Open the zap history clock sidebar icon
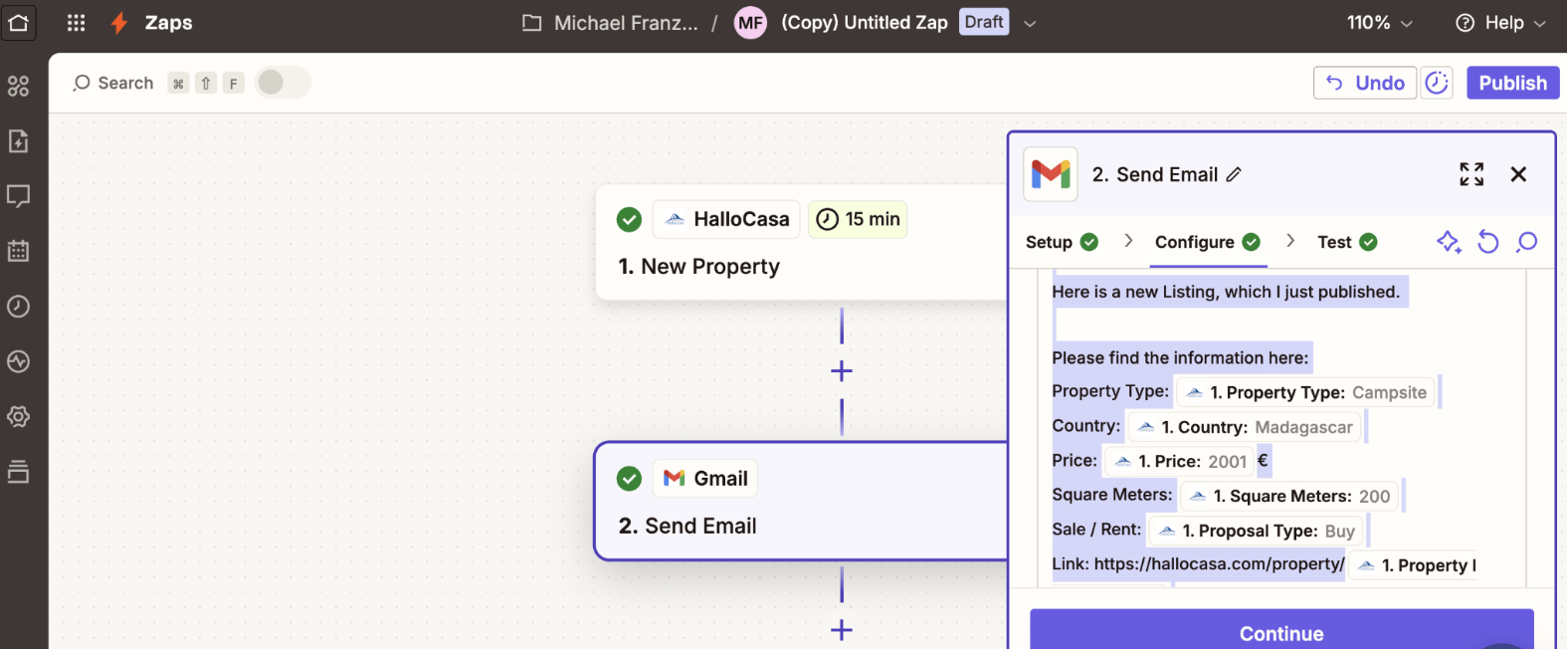Image resolution: width=1568 pixels, height=649 pixels. (19, 307)
